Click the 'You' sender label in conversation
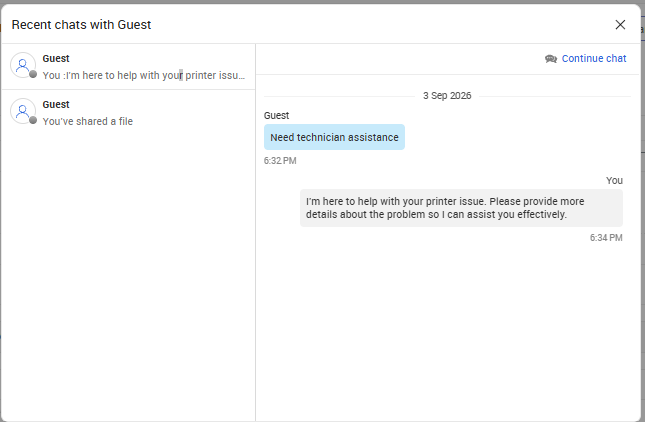The width and height of the screenshot is (645, 422). pyautogui.click(x=614, y=181)
